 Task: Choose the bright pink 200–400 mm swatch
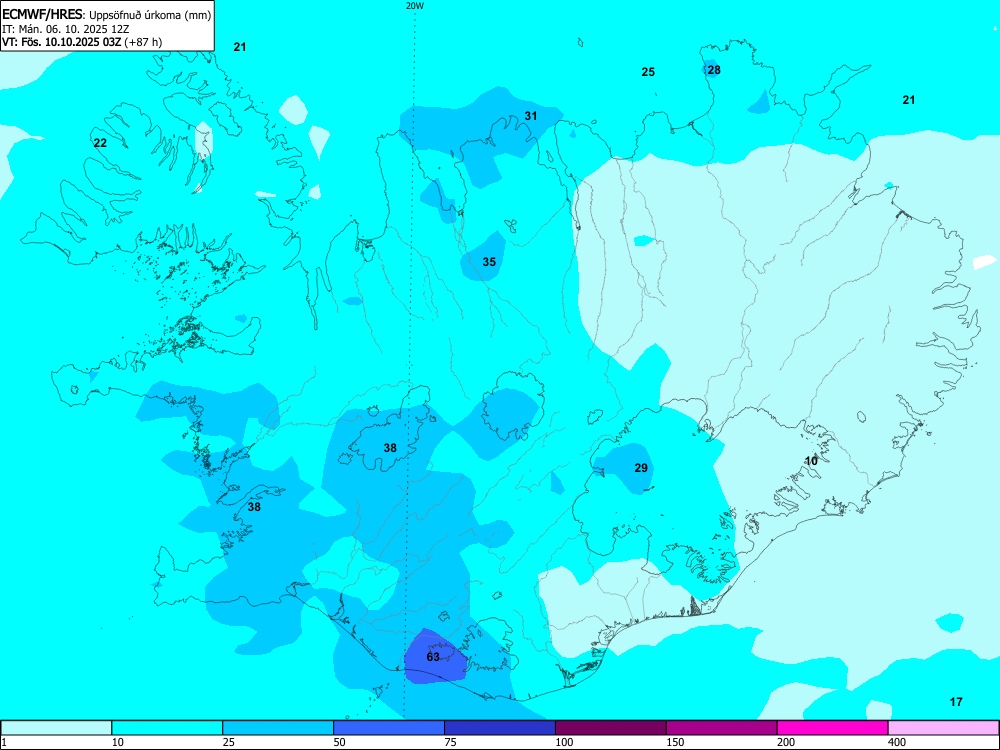click(x=833, y=728)
